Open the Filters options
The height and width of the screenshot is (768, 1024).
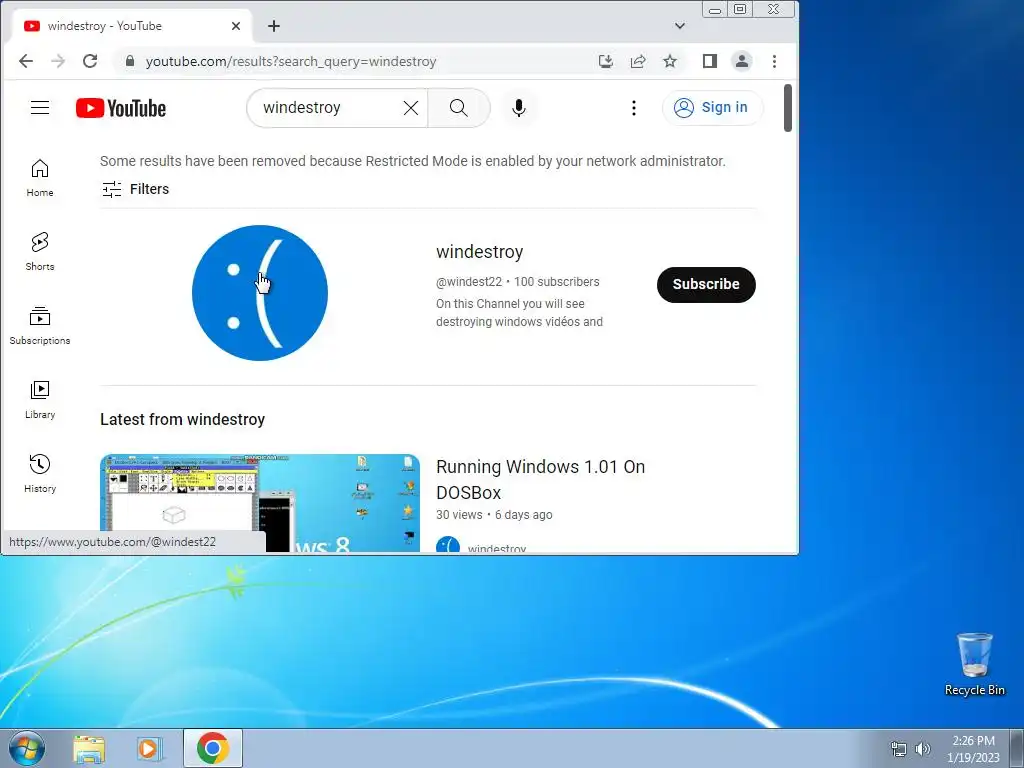pyautogui.click(x=136, y=189)
